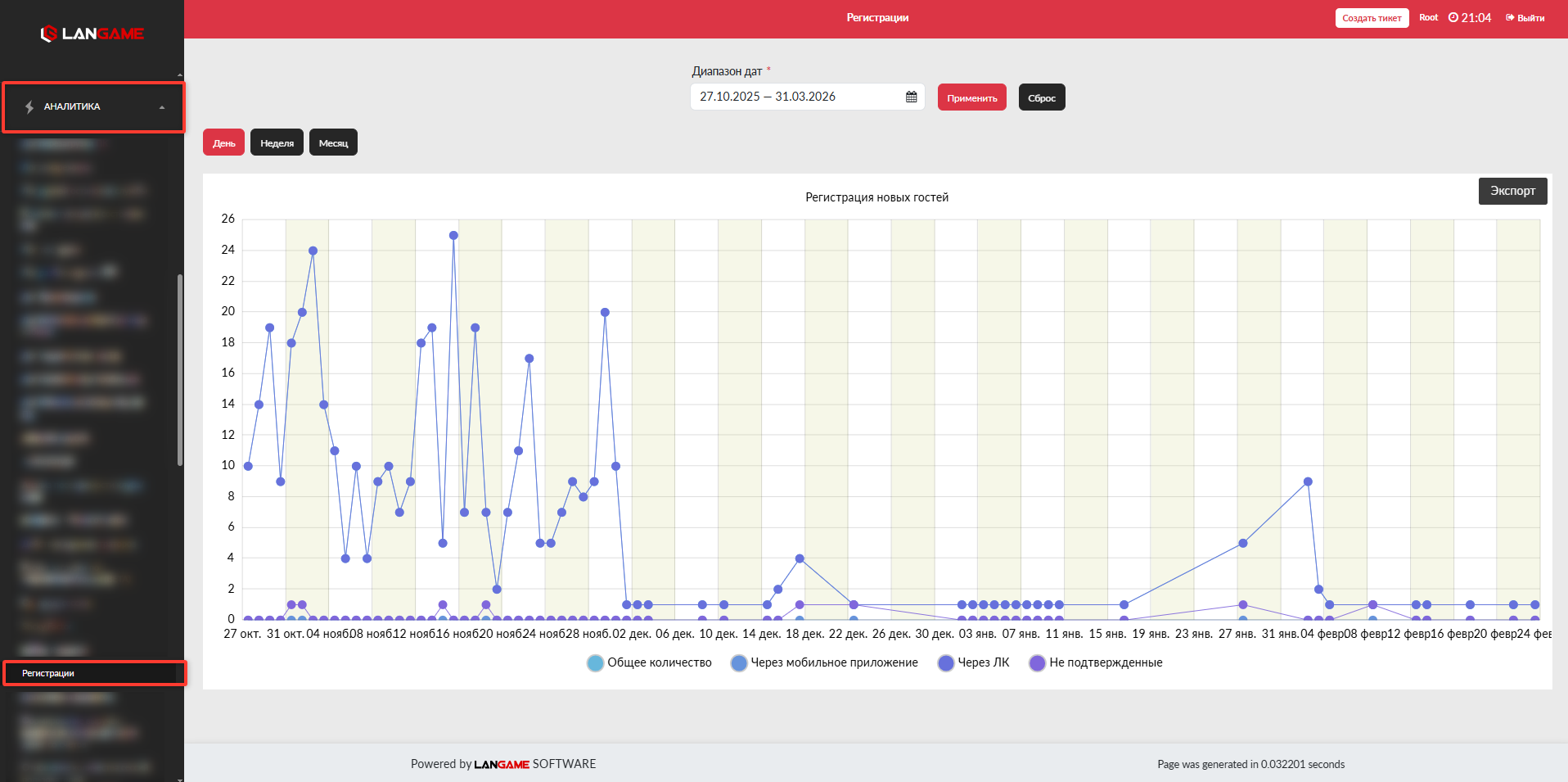The height and width of the screenshot is (782, 1568).
Task: Switch to the Месяц view
Action: click(333, 142)
